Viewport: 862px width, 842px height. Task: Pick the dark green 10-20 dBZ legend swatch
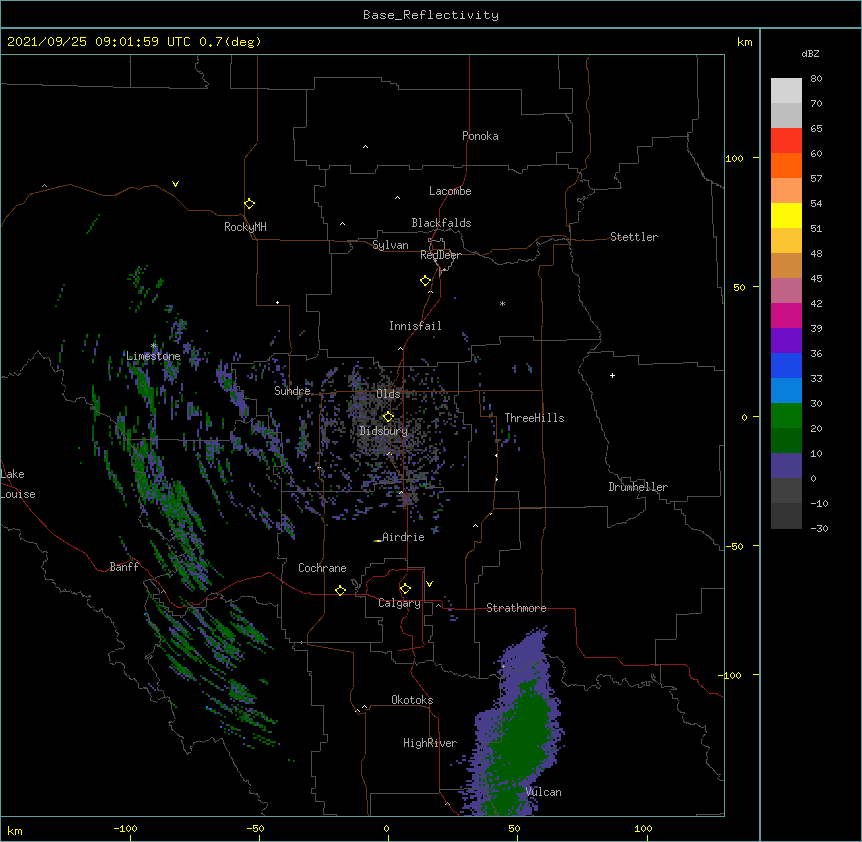pyautogui.click(x=786, y=440)
